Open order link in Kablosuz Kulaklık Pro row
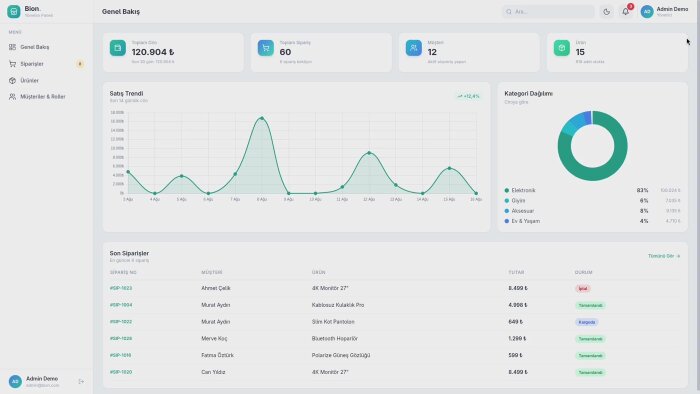 tap(121, 305)
